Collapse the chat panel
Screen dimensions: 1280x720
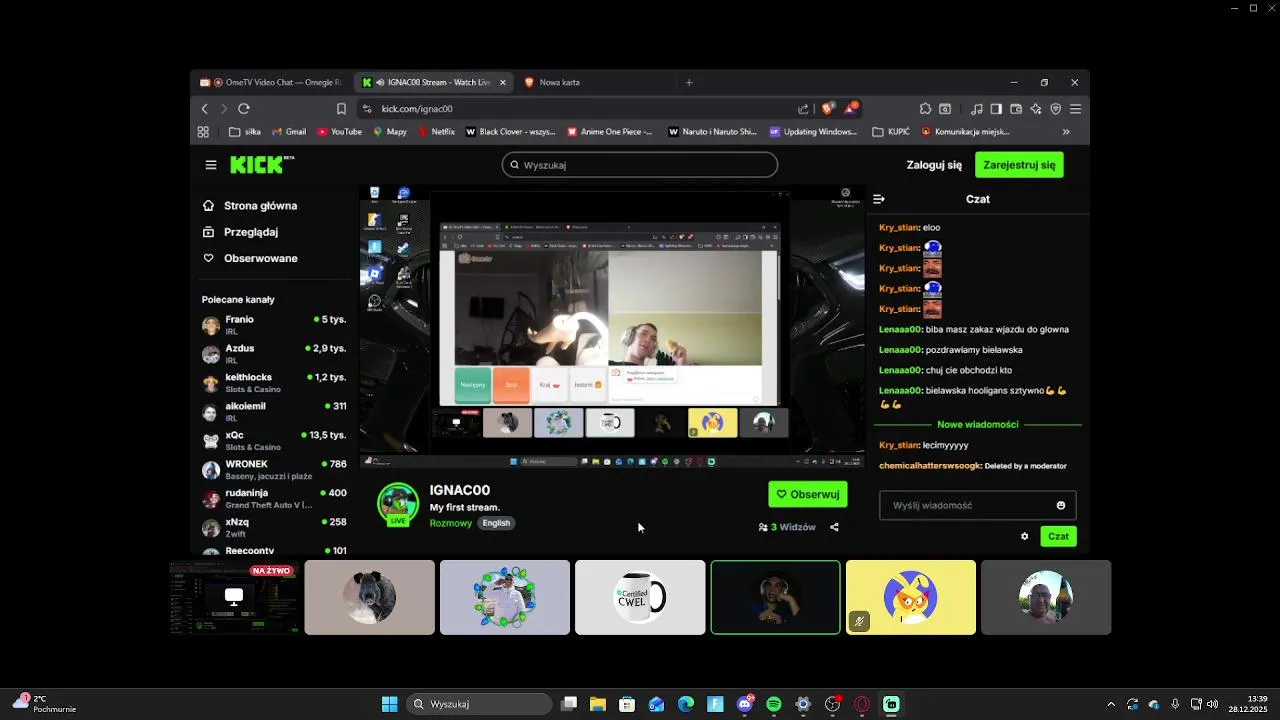pos(879,199)
